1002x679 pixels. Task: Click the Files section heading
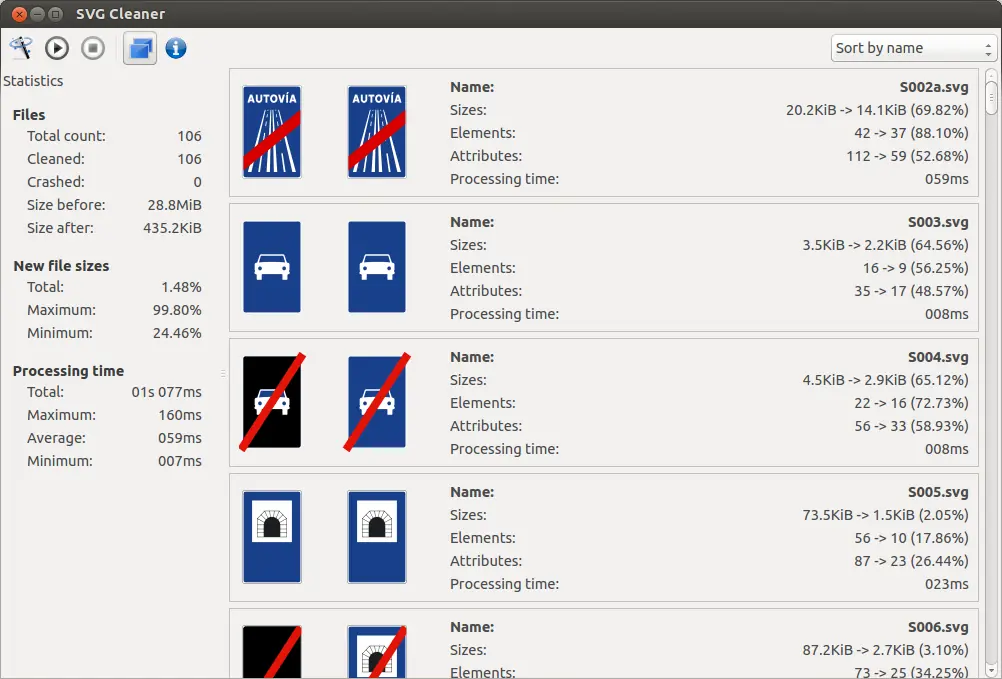[x=29, y=115]
